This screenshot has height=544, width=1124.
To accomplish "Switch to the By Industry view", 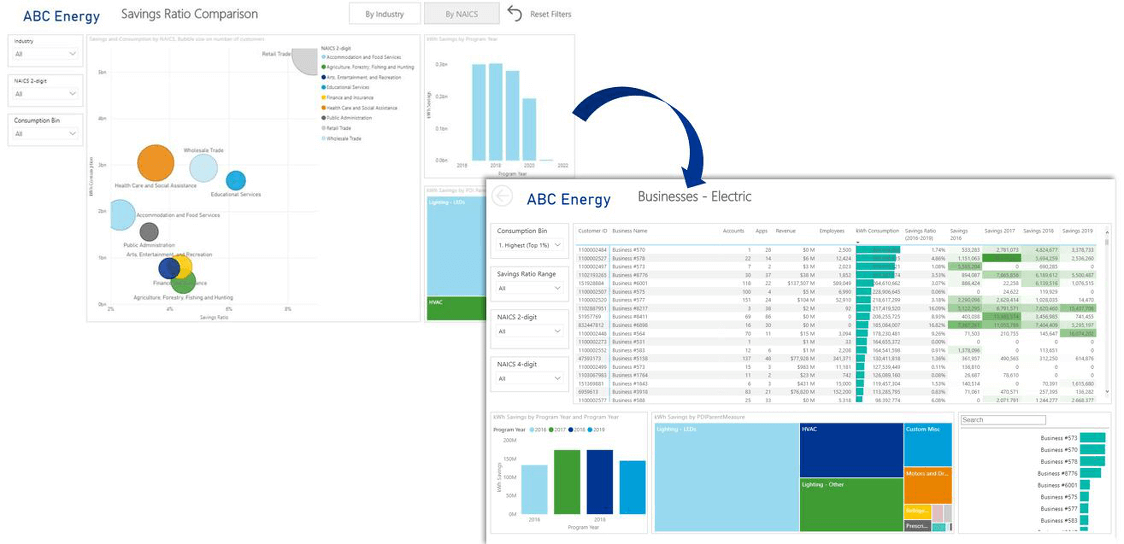I will (384, 14).
